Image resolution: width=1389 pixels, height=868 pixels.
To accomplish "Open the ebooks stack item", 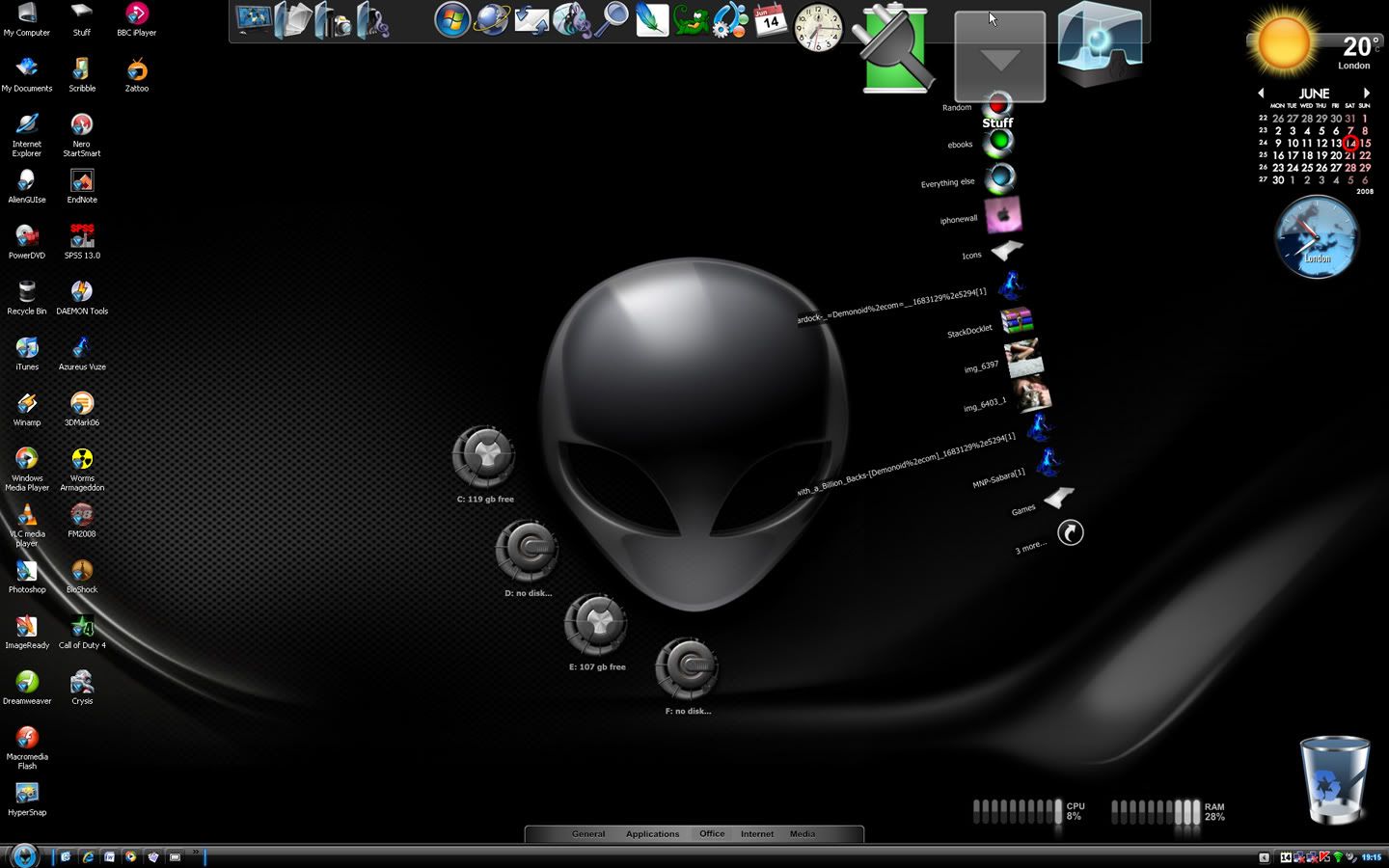I will click(x=1000, y=142).
